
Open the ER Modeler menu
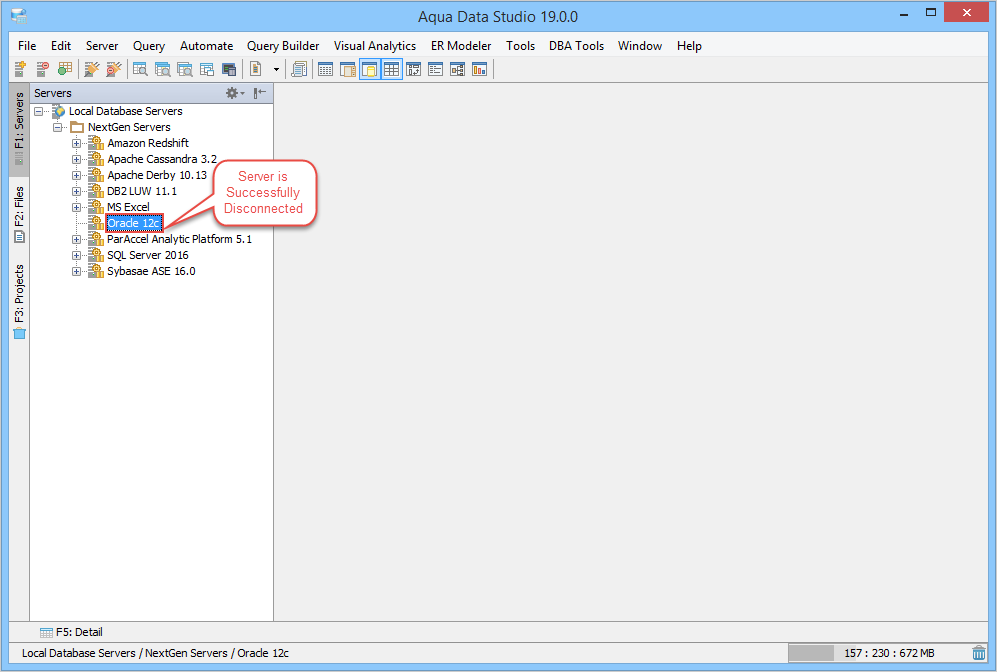(461, 46)
